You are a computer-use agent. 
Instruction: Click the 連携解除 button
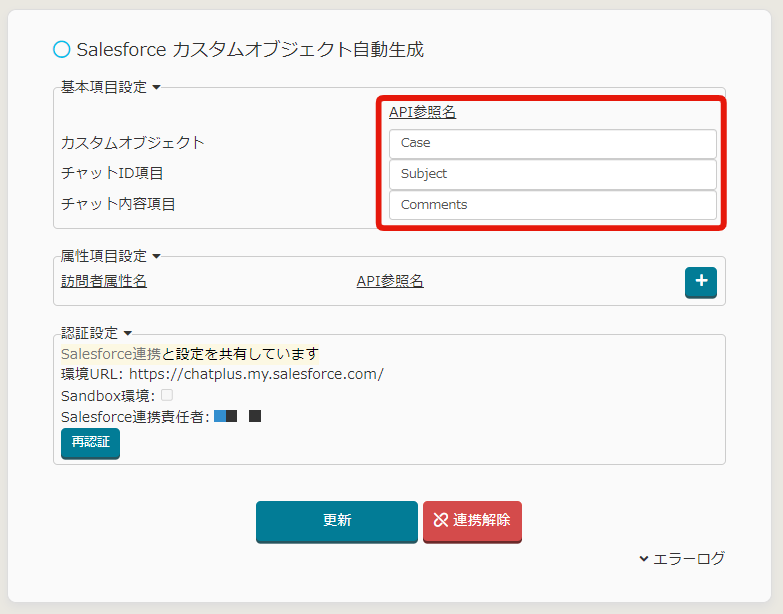click(472, 521)
